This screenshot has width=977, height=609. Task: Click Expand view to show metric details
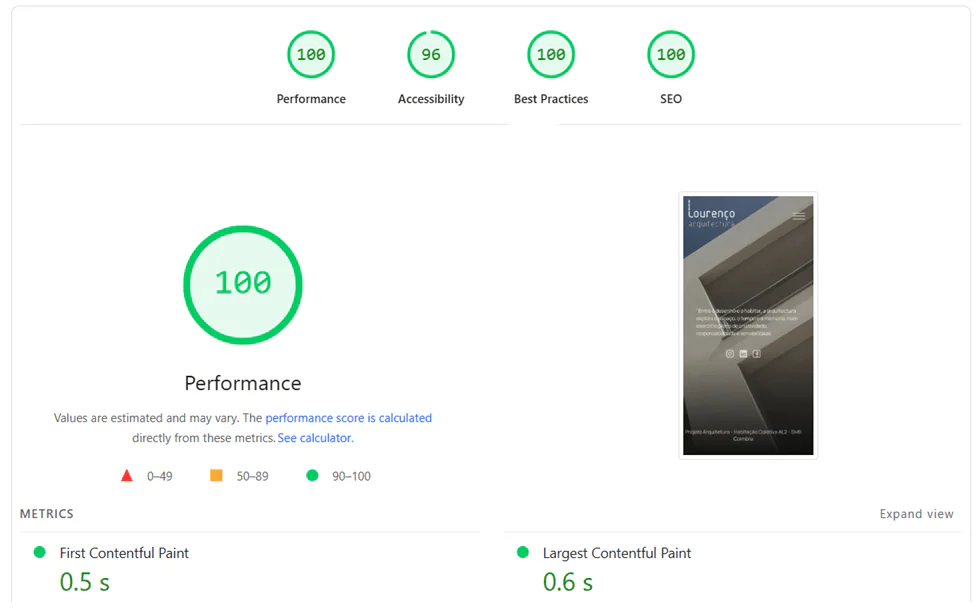[916, 513]
